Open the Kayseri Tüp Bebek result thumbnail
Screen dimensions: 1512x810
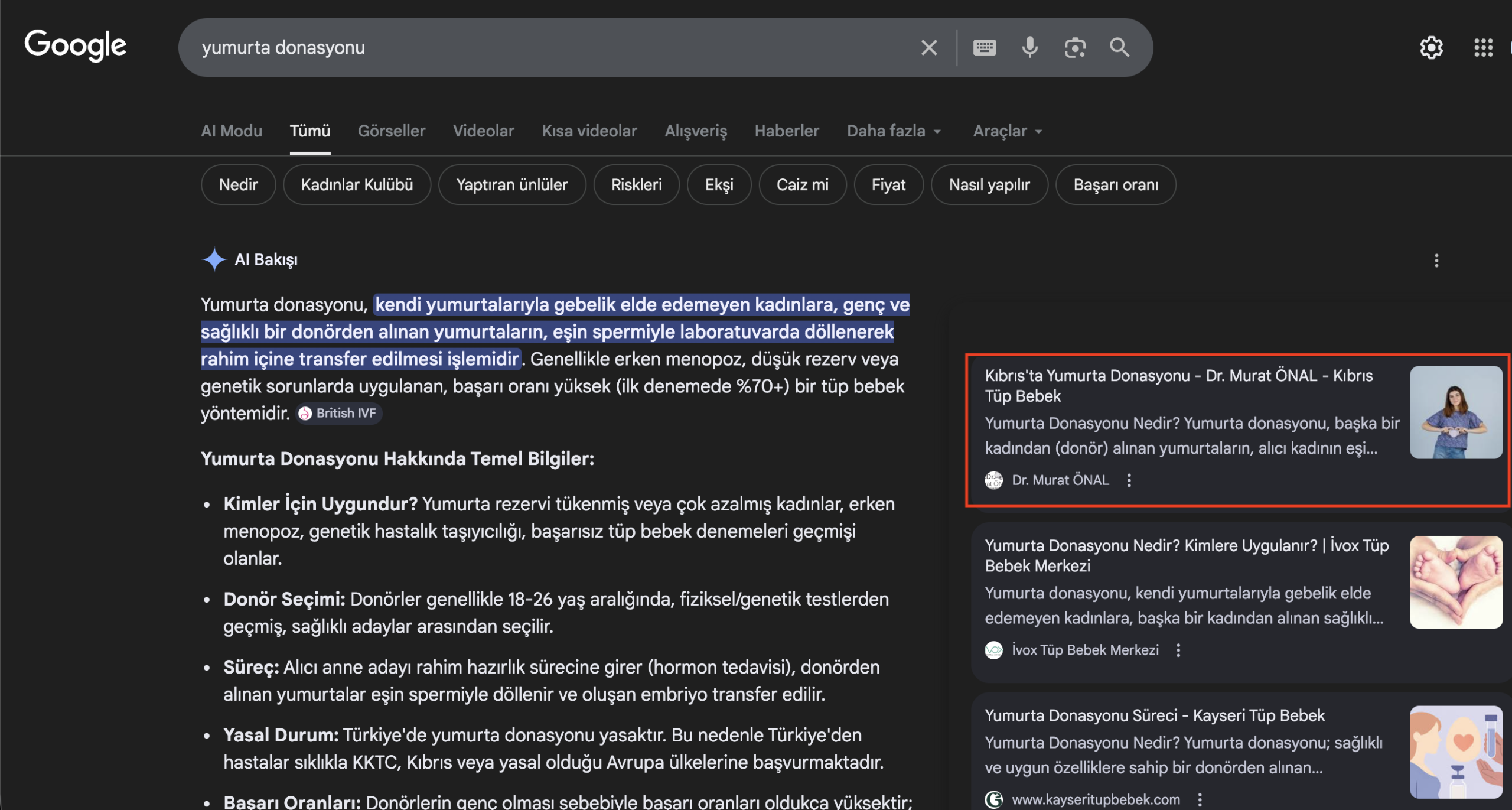pyautogui.click(x=1456, y=751)
